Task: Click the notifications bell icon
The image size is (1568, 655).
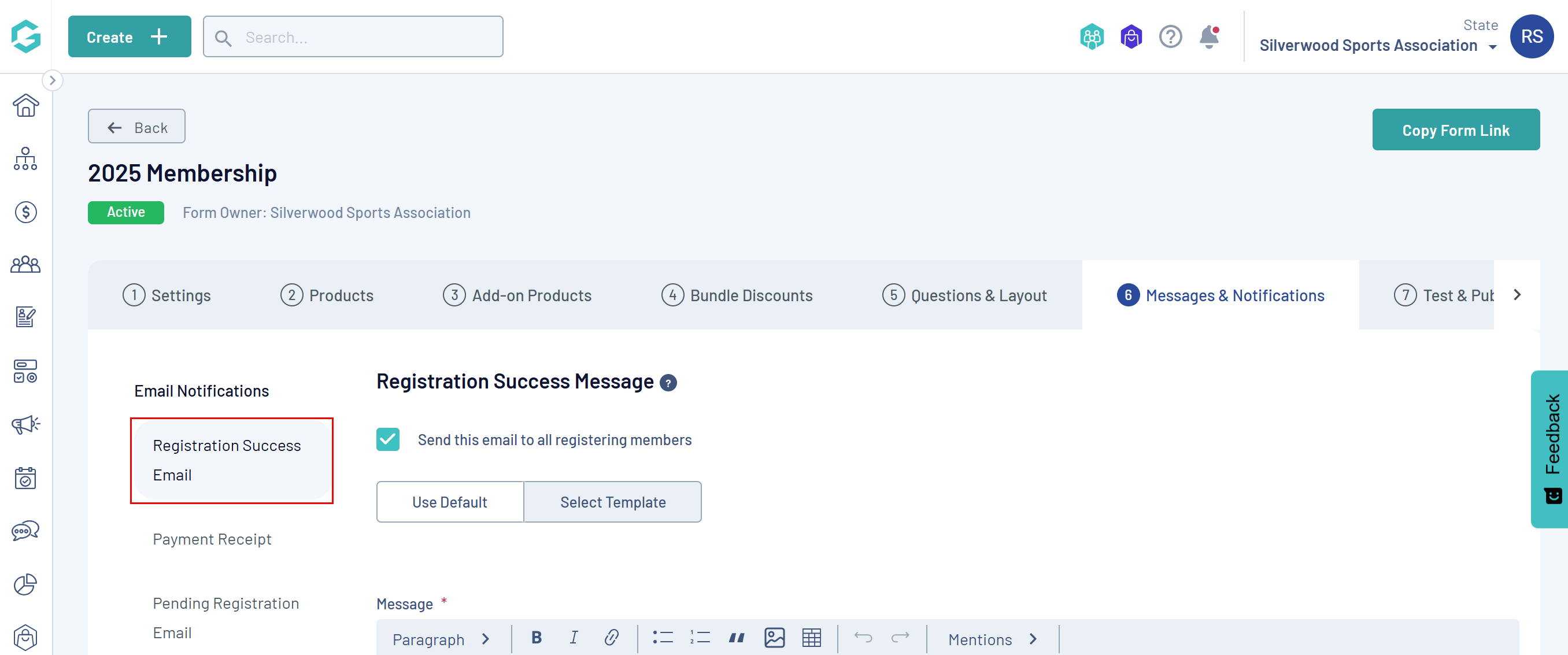Action: [x=1208, y=37]
